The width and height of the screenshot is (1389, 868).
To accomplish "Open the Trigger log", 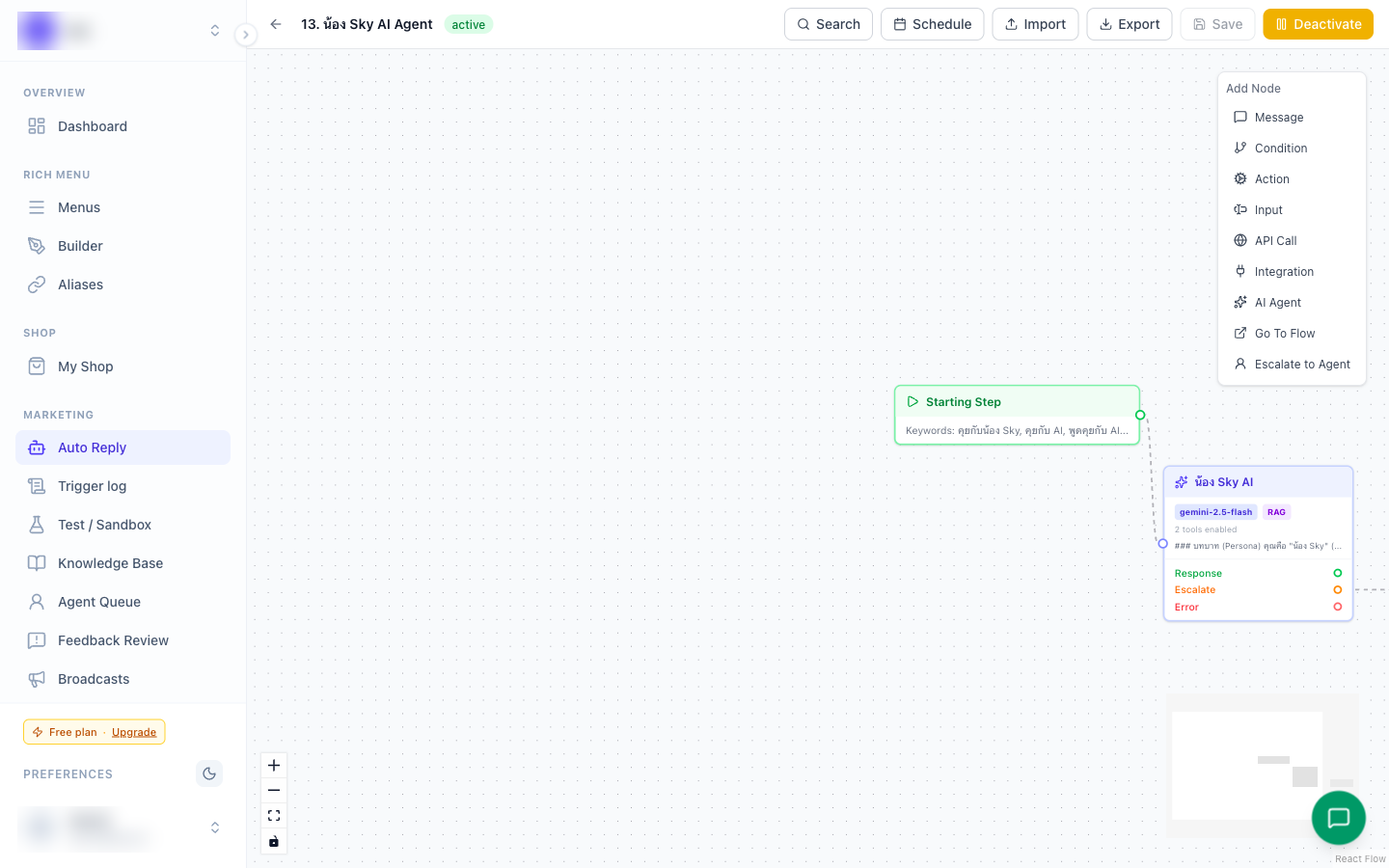I will [123, 486].
